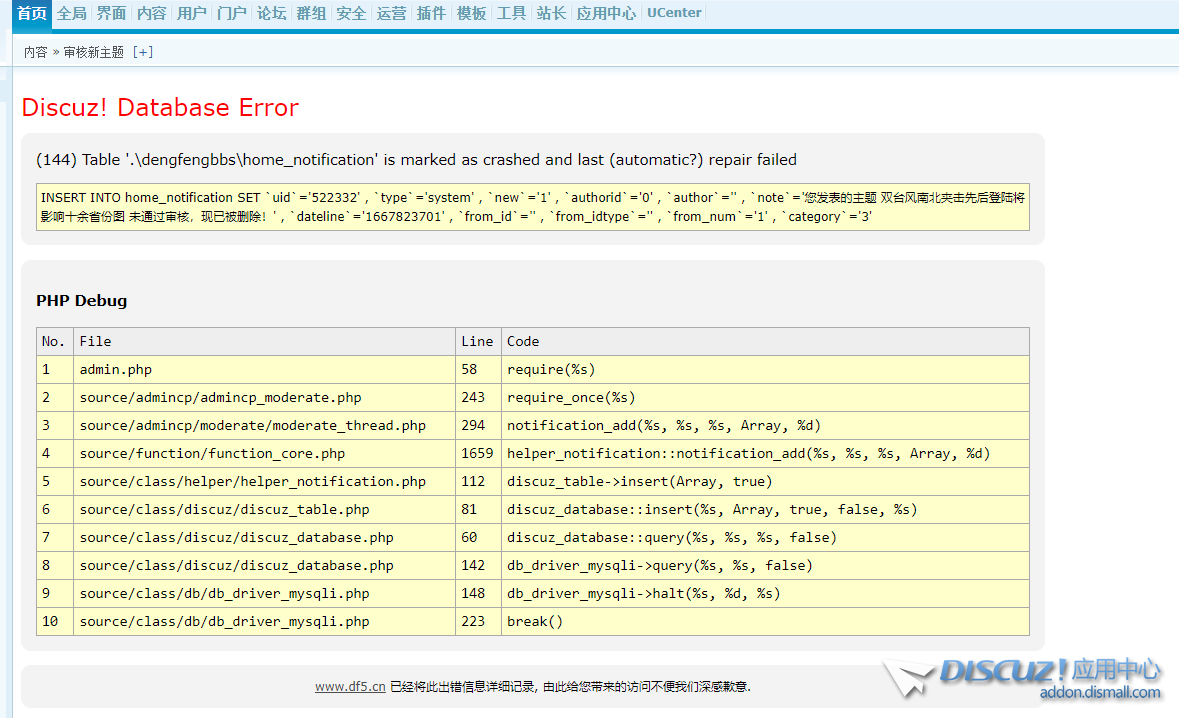
Task: Click the db_driver_mysqli->query code cell
Action: 765,565
